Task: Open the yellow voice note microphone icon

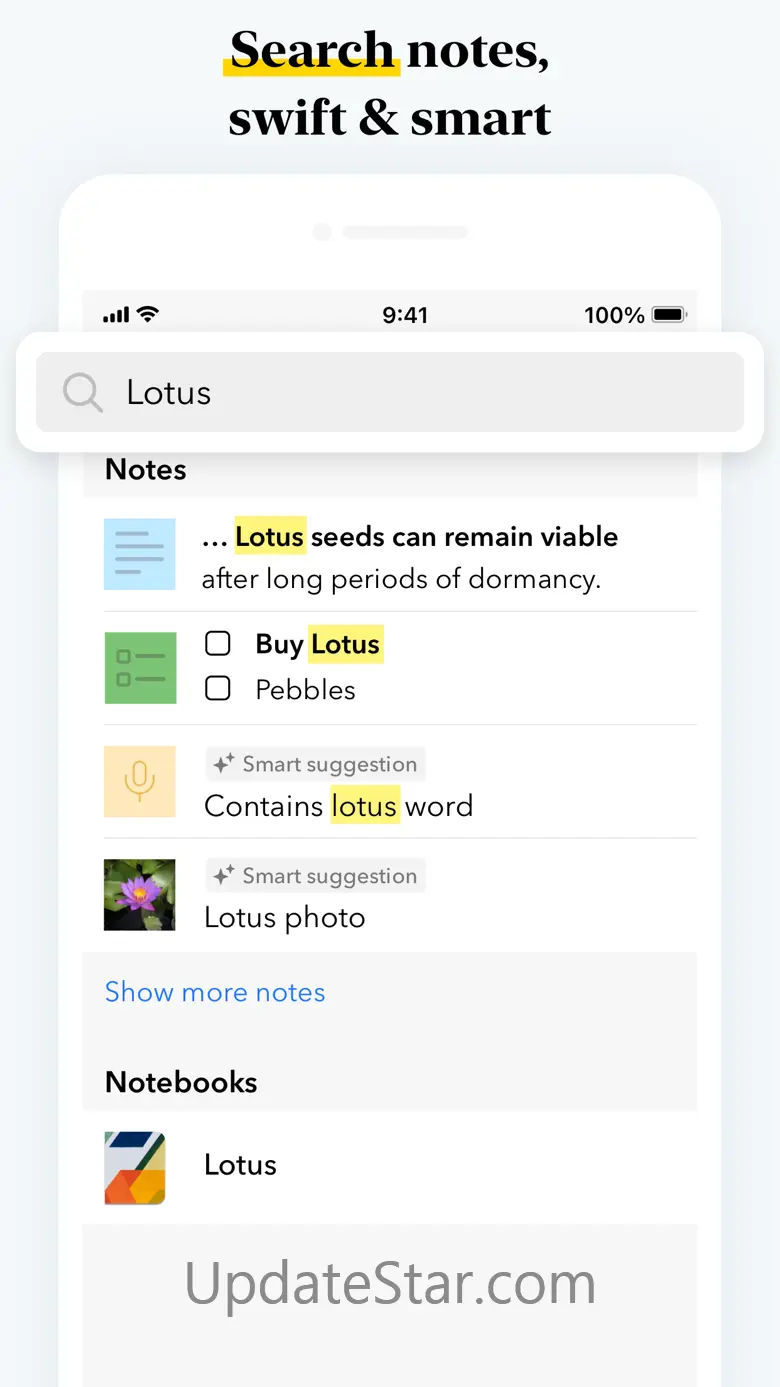Action: 140,781
